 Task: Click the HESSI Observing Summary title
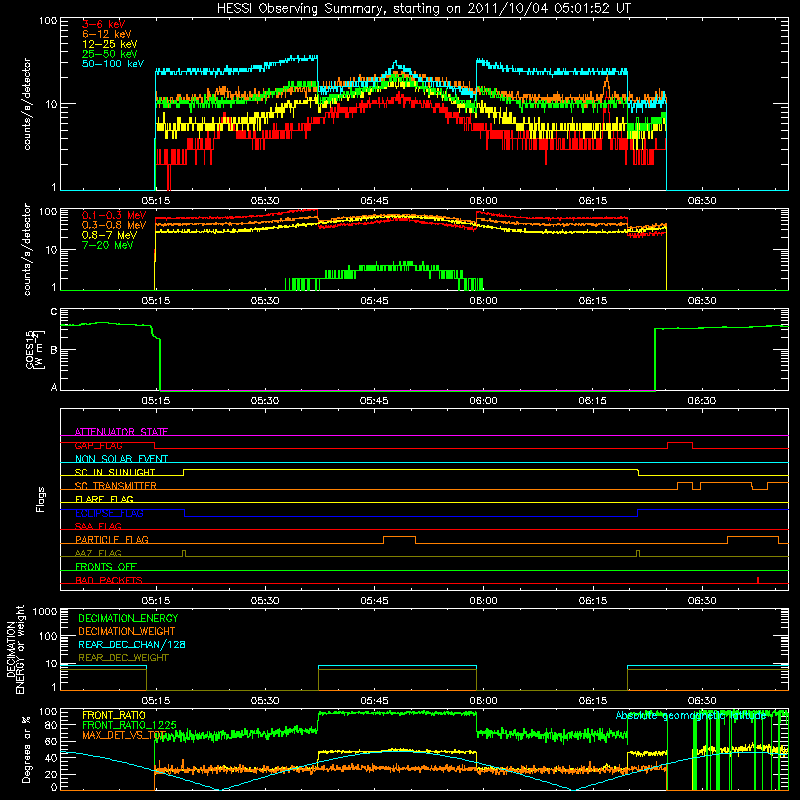(423, 9)
